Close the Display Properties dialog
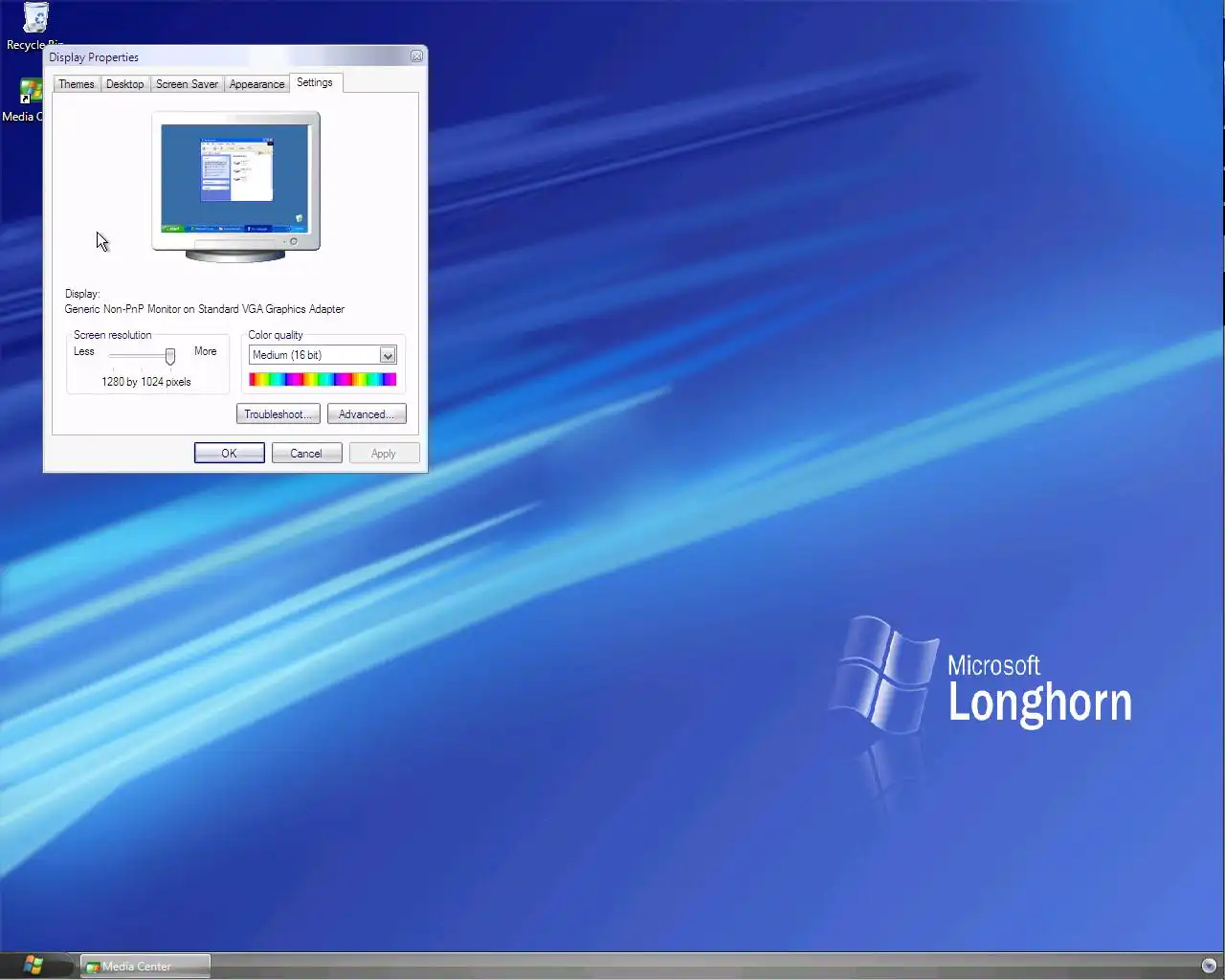This screenshot has height=980, width=1225. pos(416,56)
